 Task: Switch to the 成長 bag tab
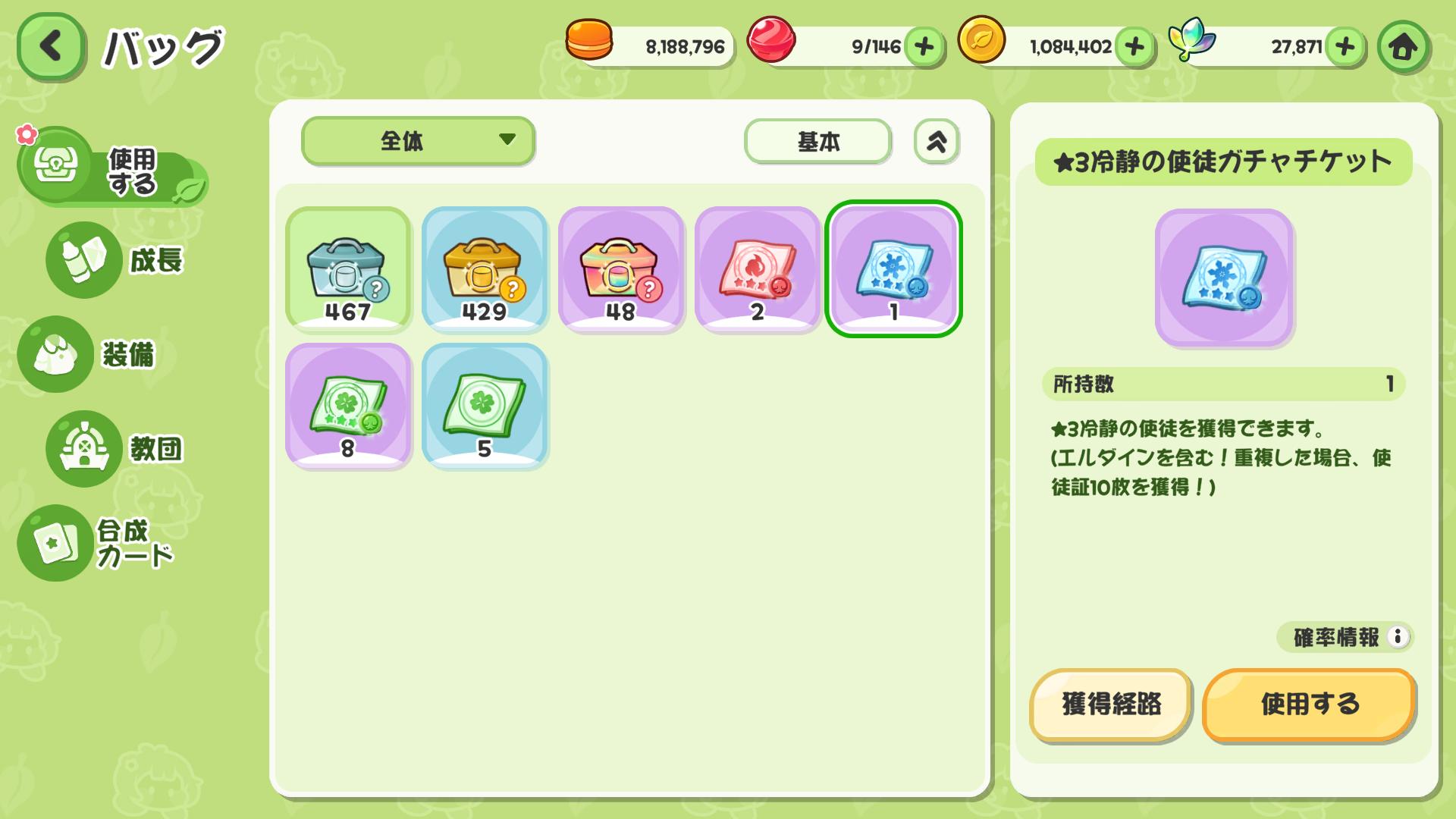click(x=118, y=260)
